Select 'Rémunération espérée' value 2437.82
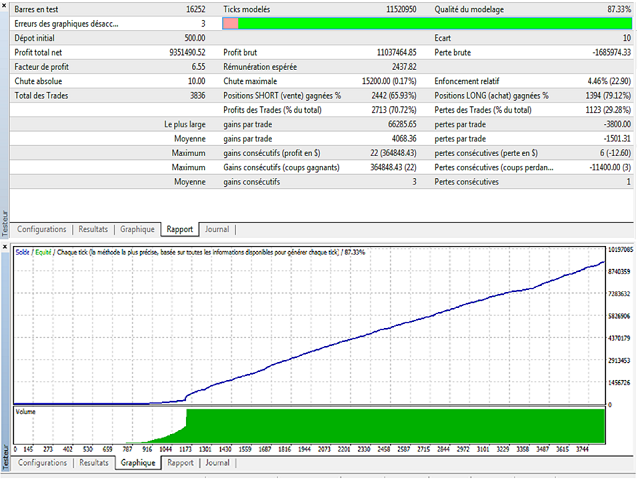Screen dimensions: 640x480 point(404,67)
